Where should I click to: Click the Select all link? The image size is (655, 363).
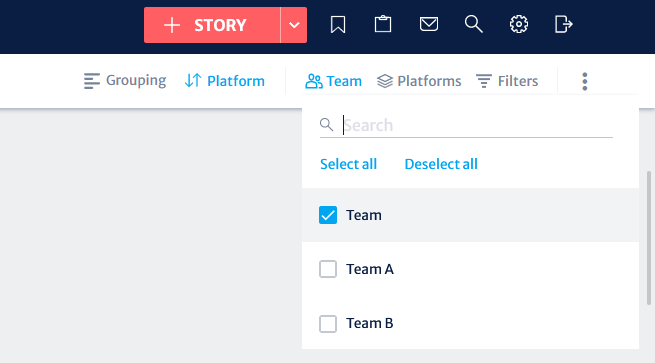tap(348, 164)
